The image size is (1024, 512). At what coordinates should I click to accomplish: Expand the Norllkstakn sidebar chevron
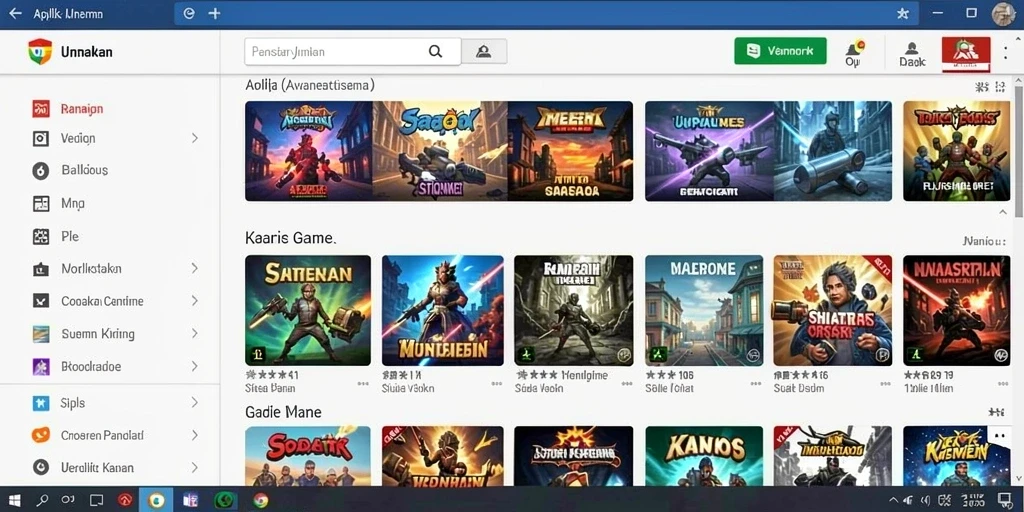tap(195, 268)
